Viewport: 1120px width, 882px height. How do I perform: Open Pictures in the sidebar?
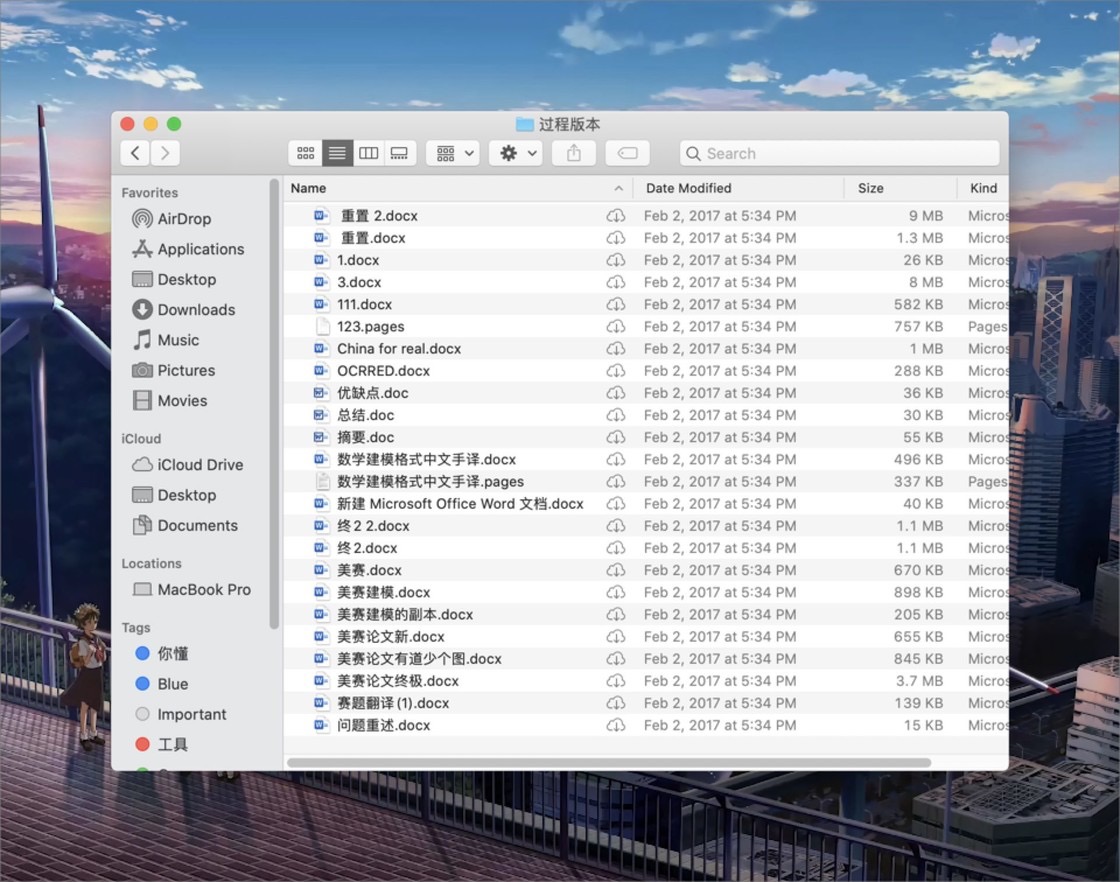174,371
